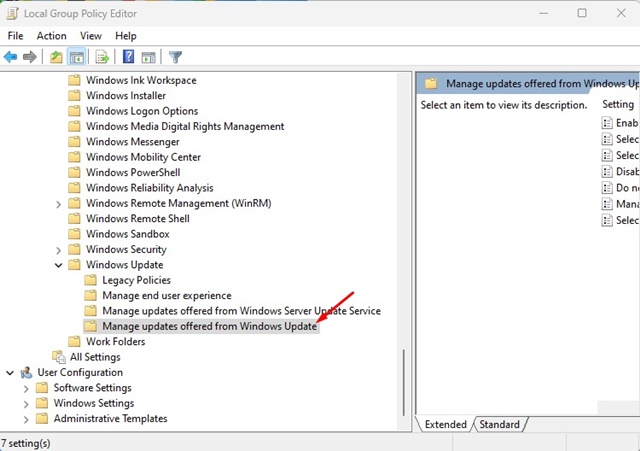The image size is (640, 451).
Task: Click folder icon beside Software Settings
Action: pos(42,387)
